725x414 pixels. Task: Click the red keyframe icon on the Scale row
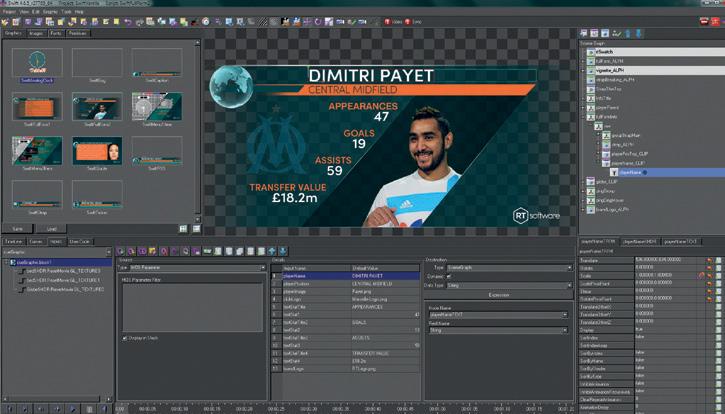pos(709,276)
